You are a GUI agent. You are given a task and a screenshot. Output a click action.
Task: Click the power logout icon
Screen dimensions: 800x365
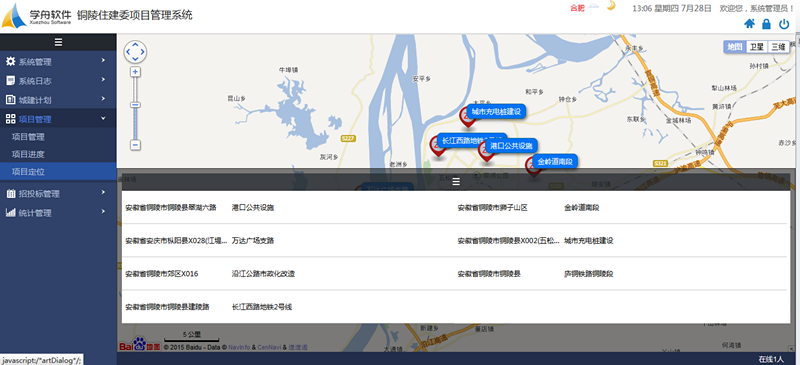pos(784,24)
